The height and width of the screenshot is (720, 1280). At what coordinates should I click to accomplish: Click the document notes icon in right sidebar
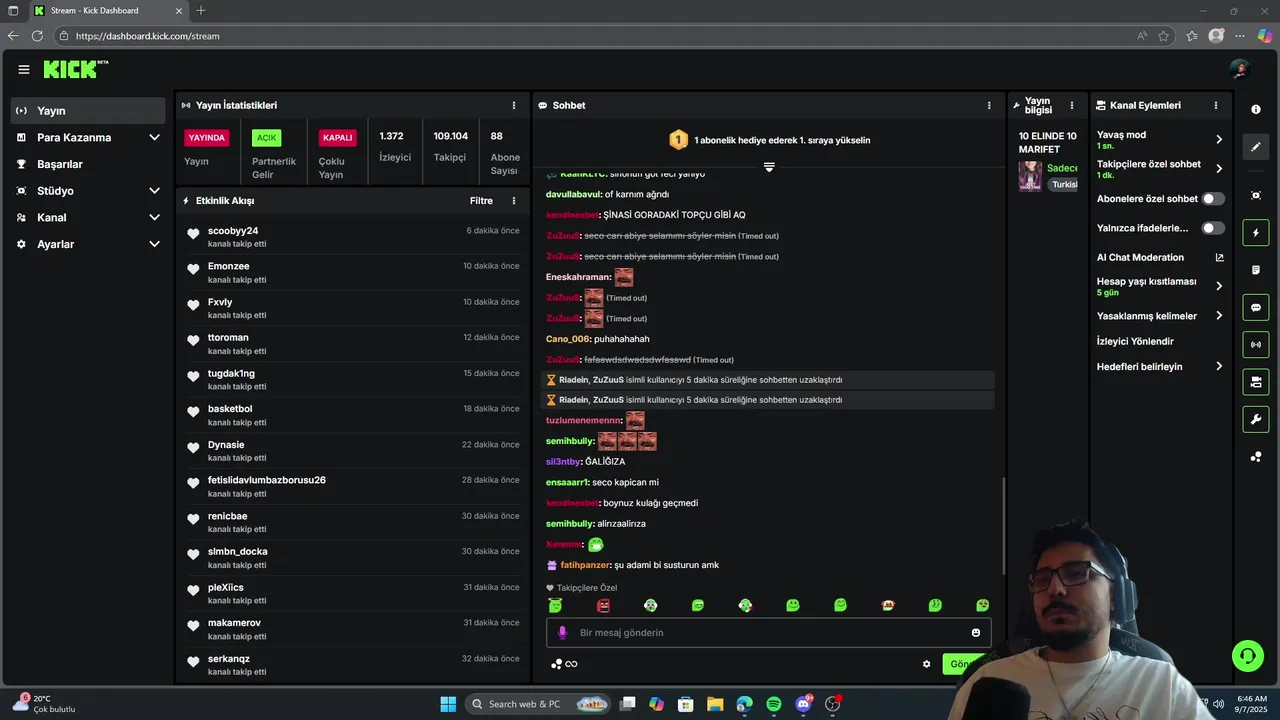[x=1256, y=270]
